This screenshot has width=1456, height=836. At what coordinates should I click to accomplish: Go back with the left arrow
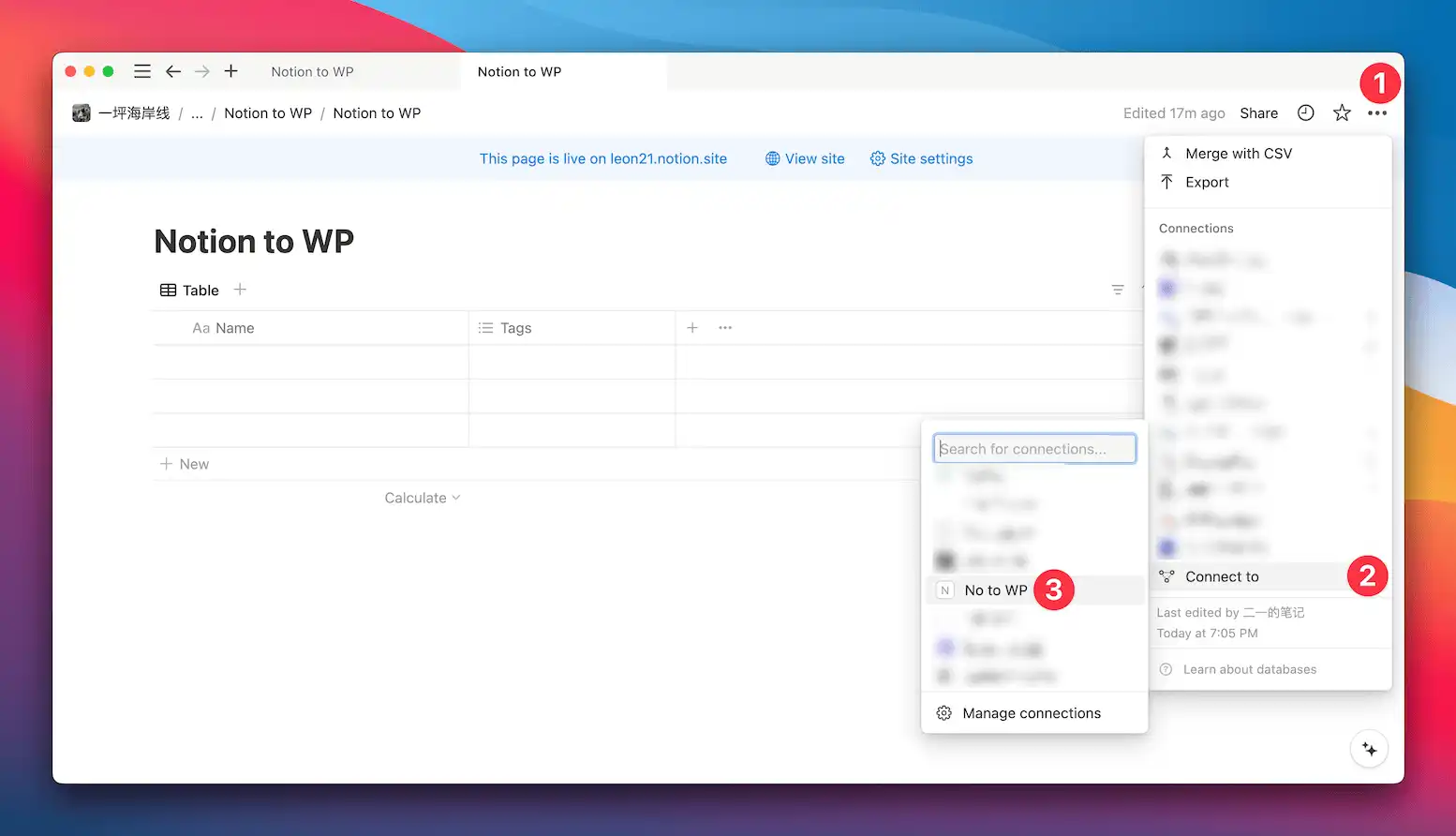pos(173,71)
